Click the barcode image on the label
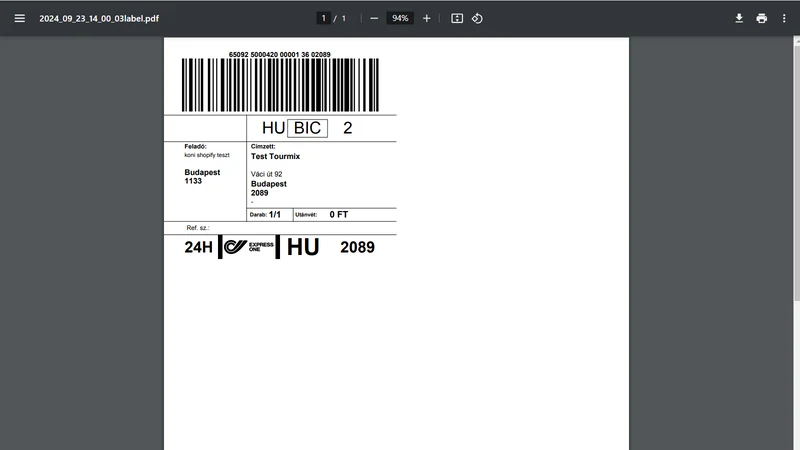800x450 pixels. click(280, 85)
